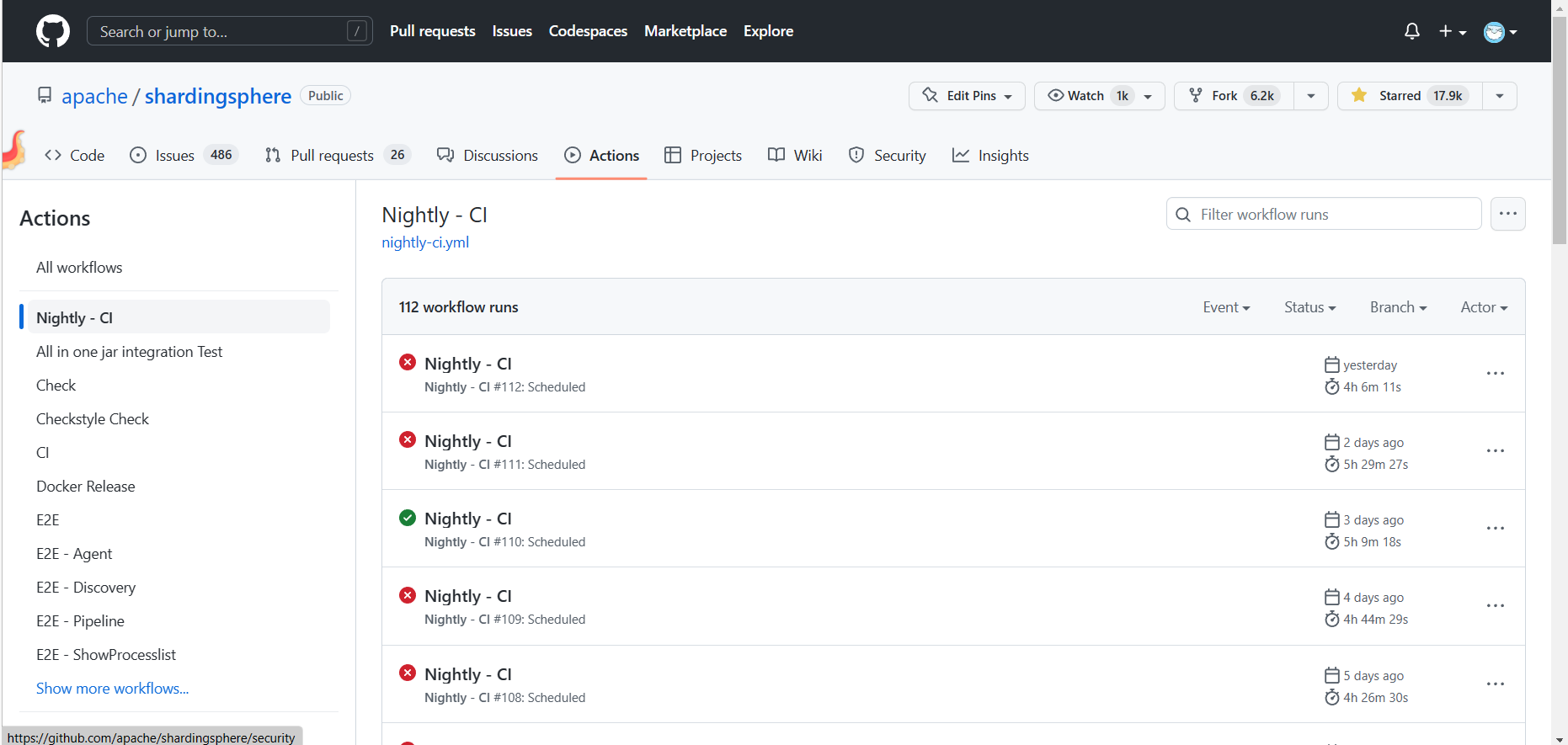Open the Event filter dropdown
Screen dimensions: 1568x745
1226,307
